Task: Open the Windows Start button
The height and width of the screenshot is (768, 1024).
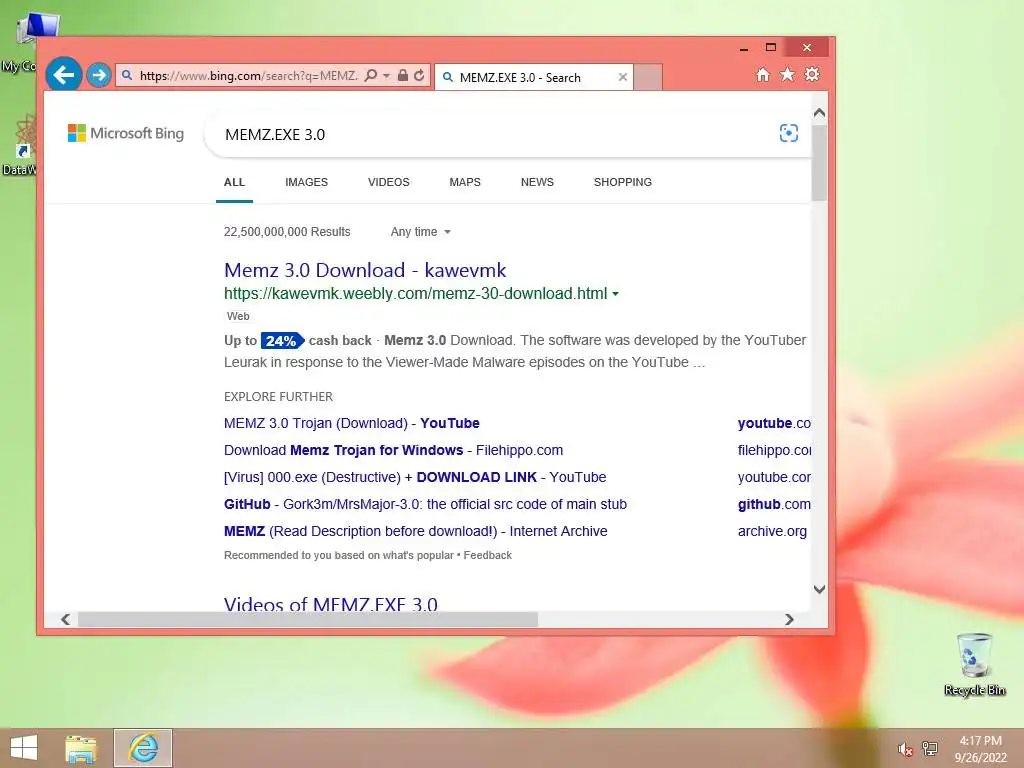Action: (x=24, y=748)
